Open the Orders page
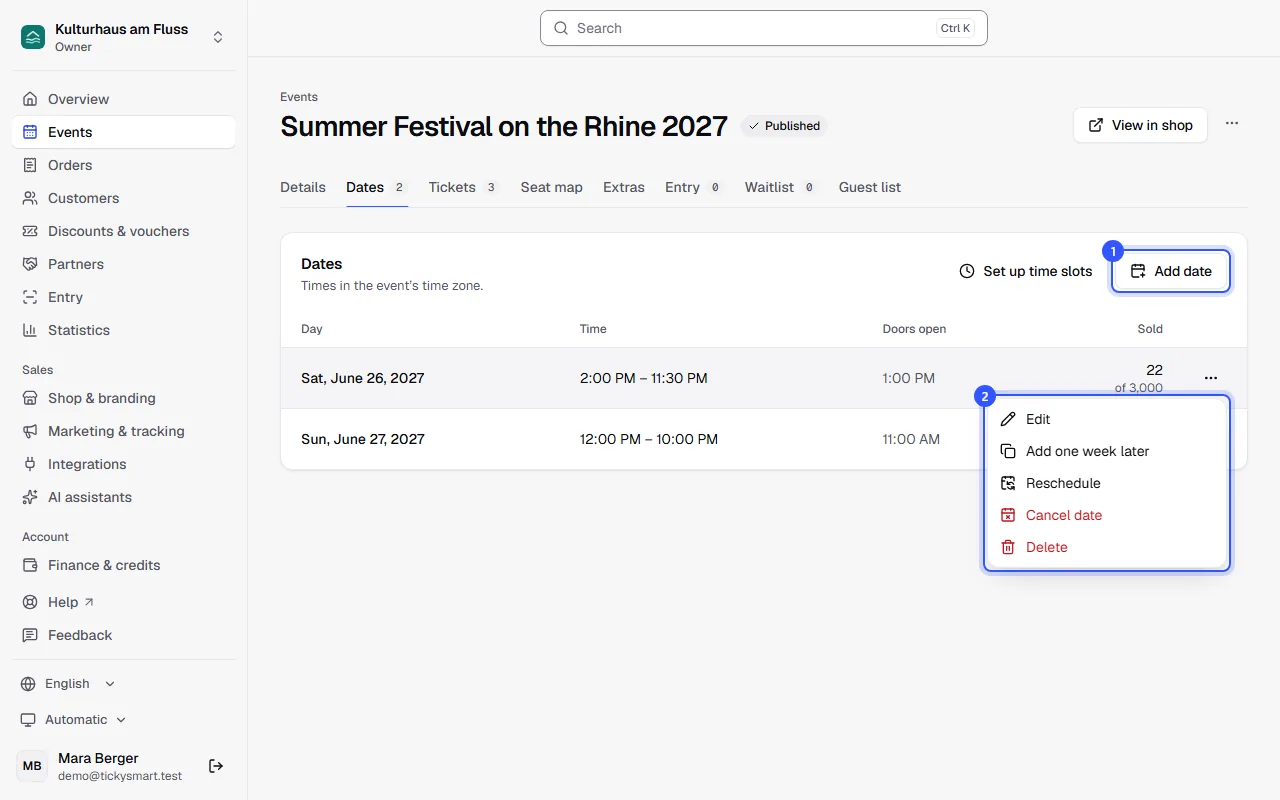The width and height of the screenshot is (1280, 800). [x=124, y=165]
